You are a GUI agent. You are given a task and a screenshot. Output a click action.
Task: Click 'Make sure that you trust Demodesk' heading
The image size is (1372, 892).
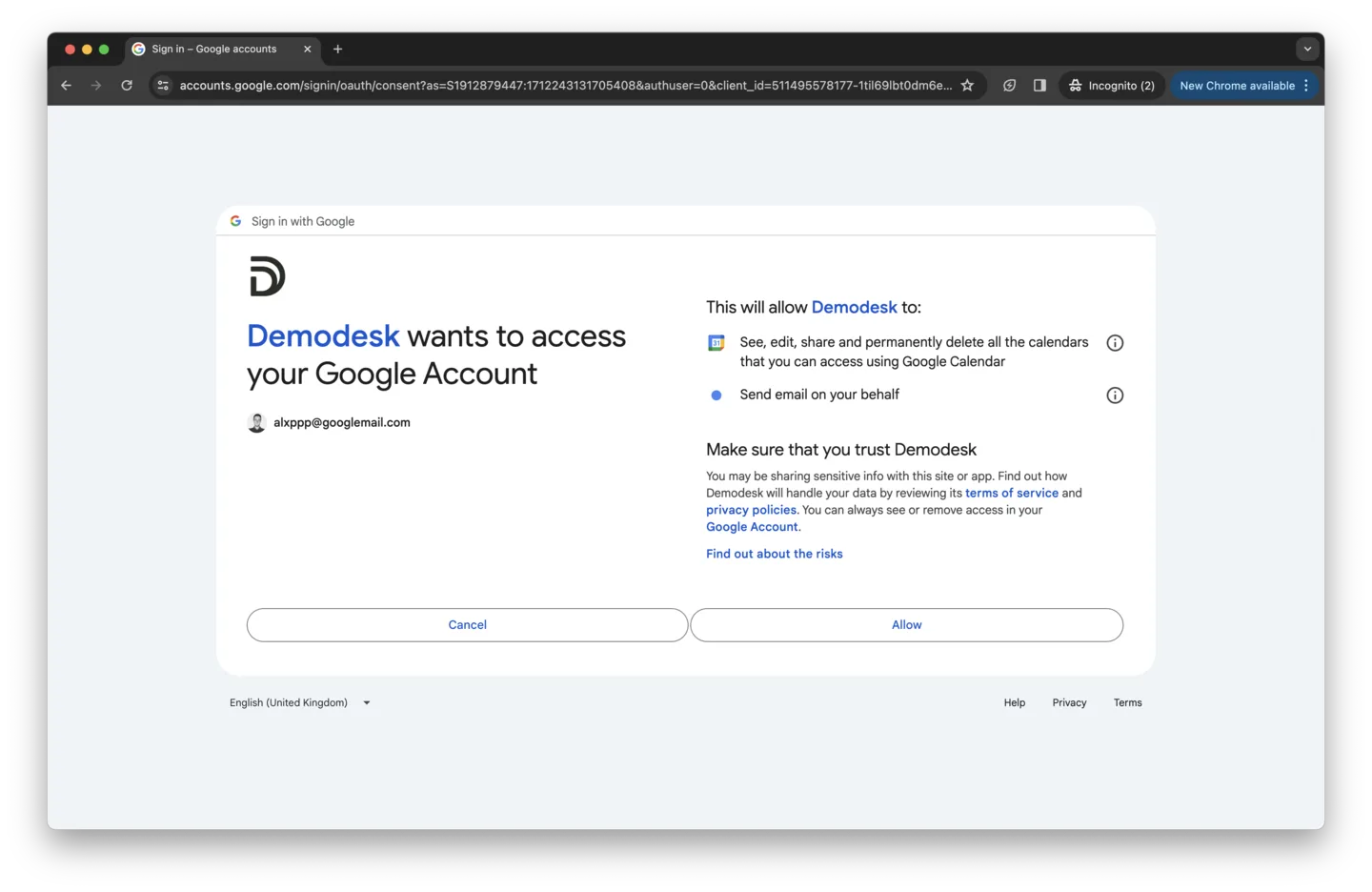pyautogui.click(x=841, y=450)
